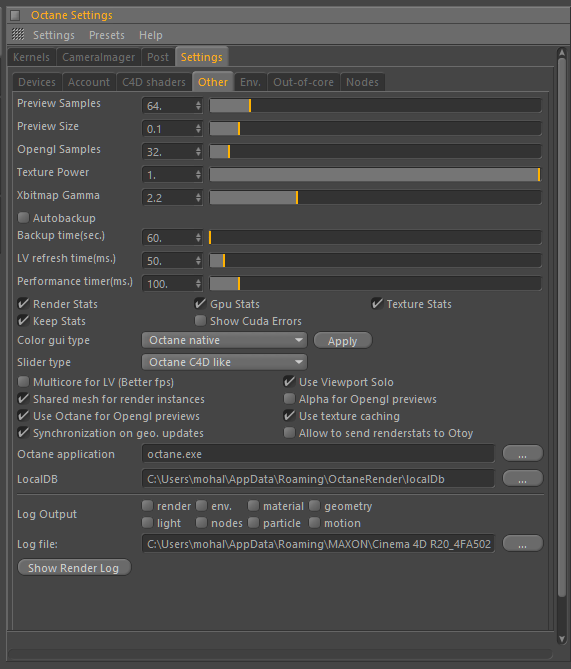Switch to the Post tab
The height and width of the screenshot is (669, 571).
pos(158,57)
